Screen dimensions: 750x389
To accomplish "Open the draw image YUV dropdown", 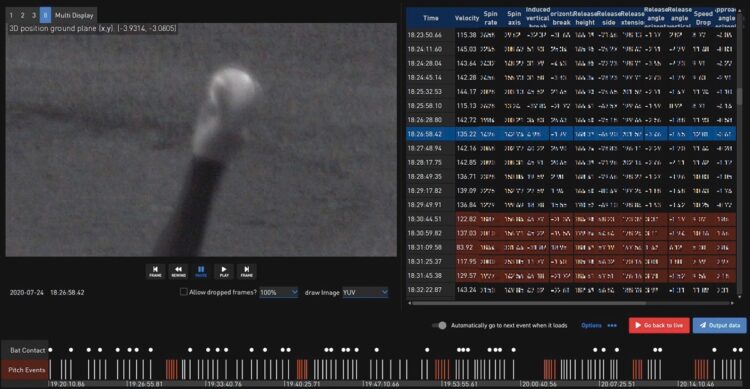I will coord(365,292).
